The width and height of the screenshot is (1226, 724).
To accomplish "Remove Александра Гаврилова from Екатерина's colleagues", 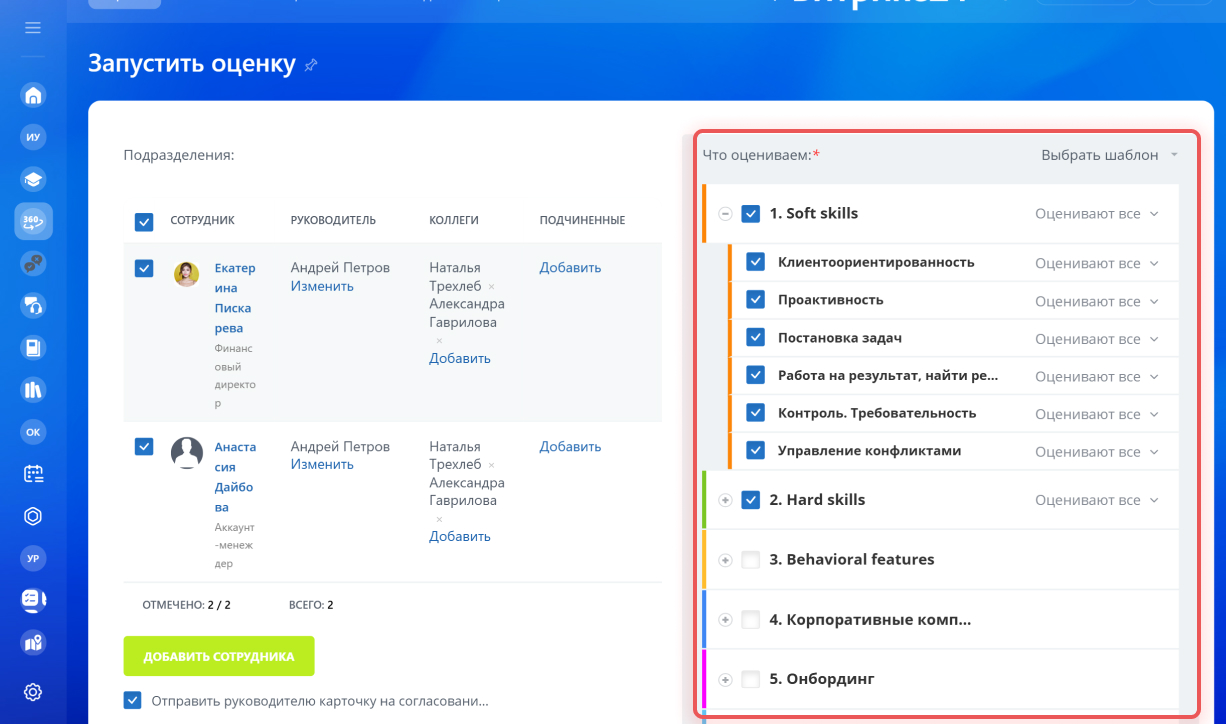I will coord(438,340).
